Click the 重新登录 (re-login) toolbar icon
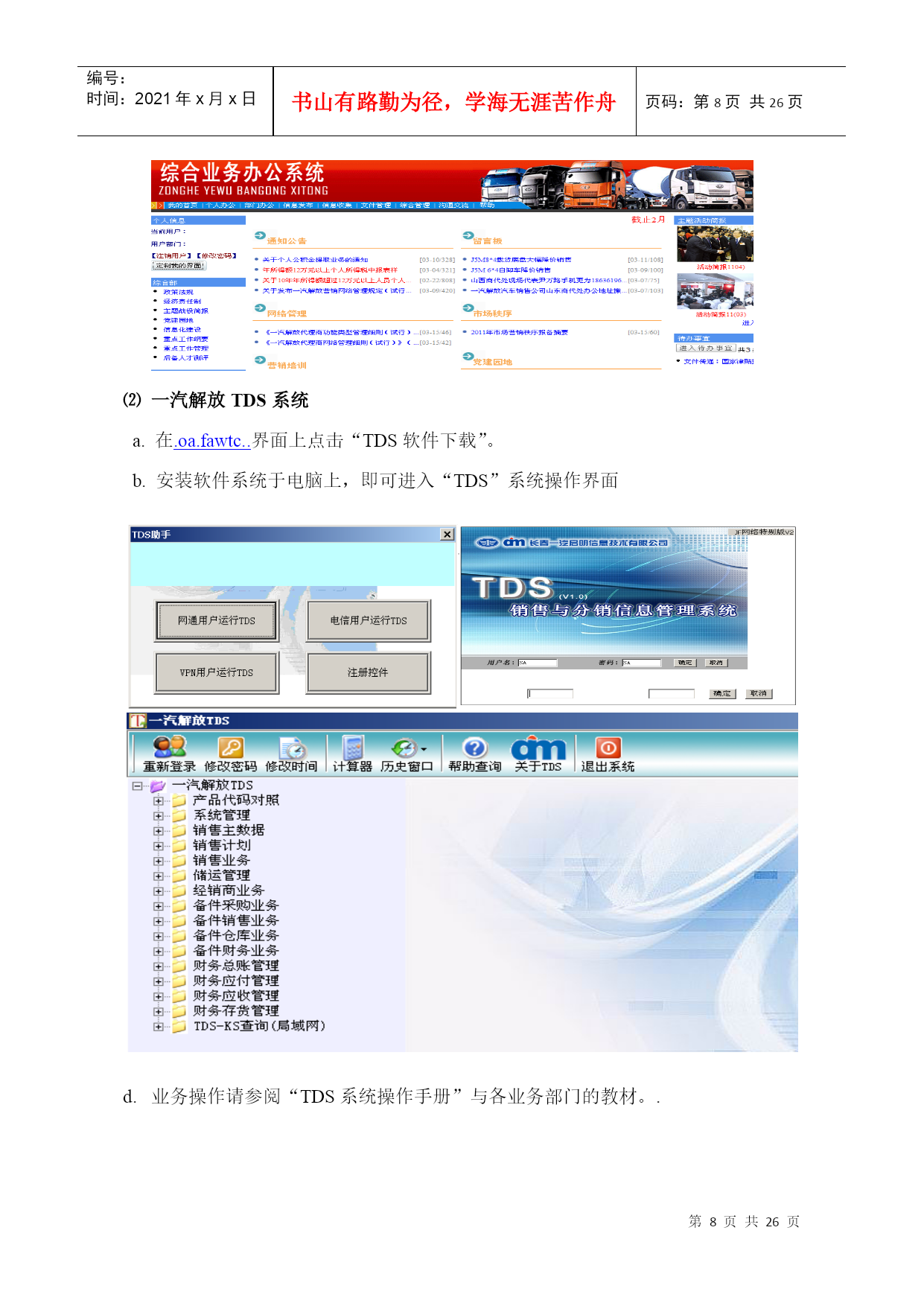Image resolution: width=924 pixels, height=1306 pixels. 170,747
